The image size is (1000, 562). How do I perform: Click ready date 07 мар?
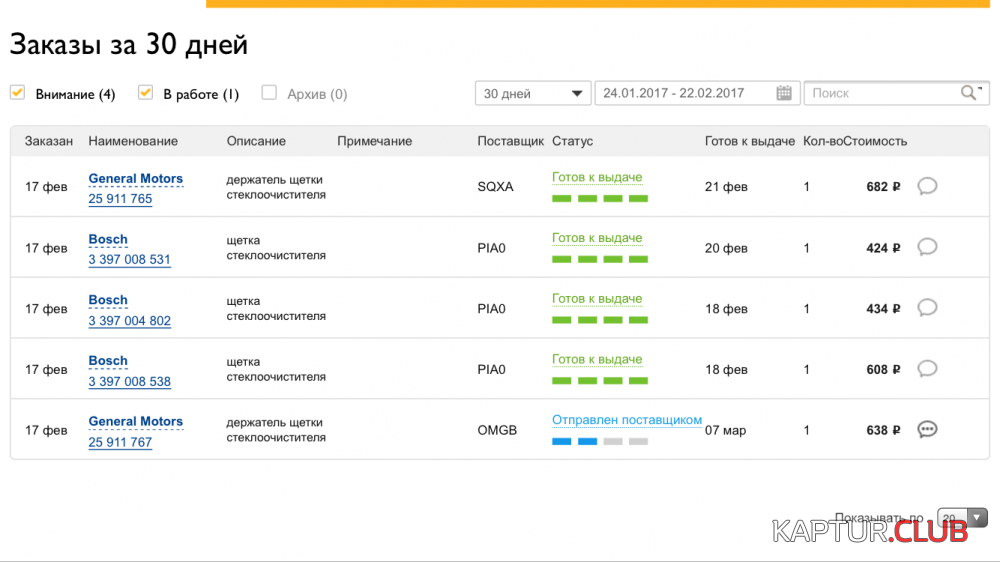pyautogui.click(x=725, y=431)
